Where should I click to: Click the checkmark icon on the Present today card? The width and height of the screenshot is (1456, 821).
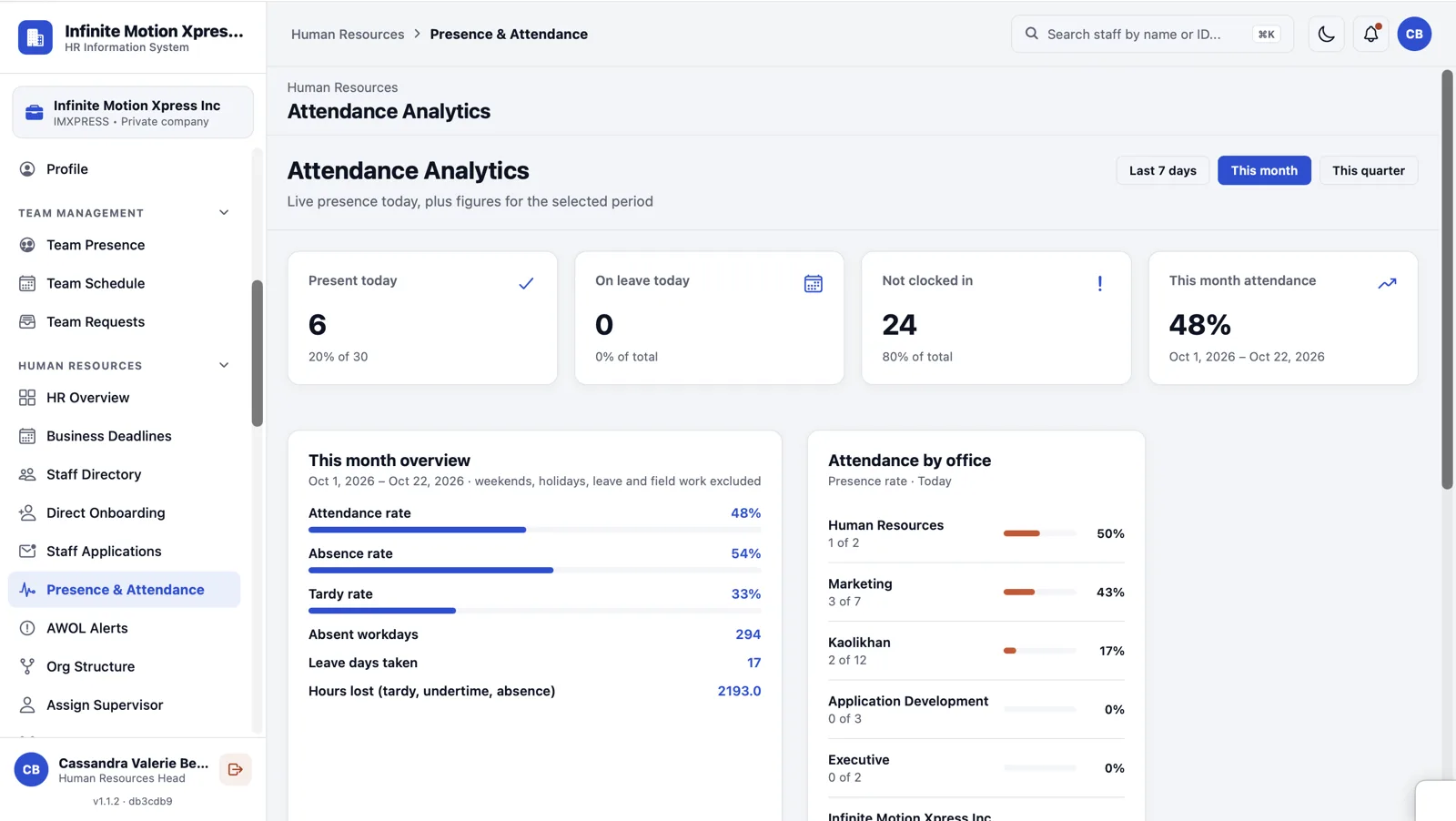click(526, 284)
